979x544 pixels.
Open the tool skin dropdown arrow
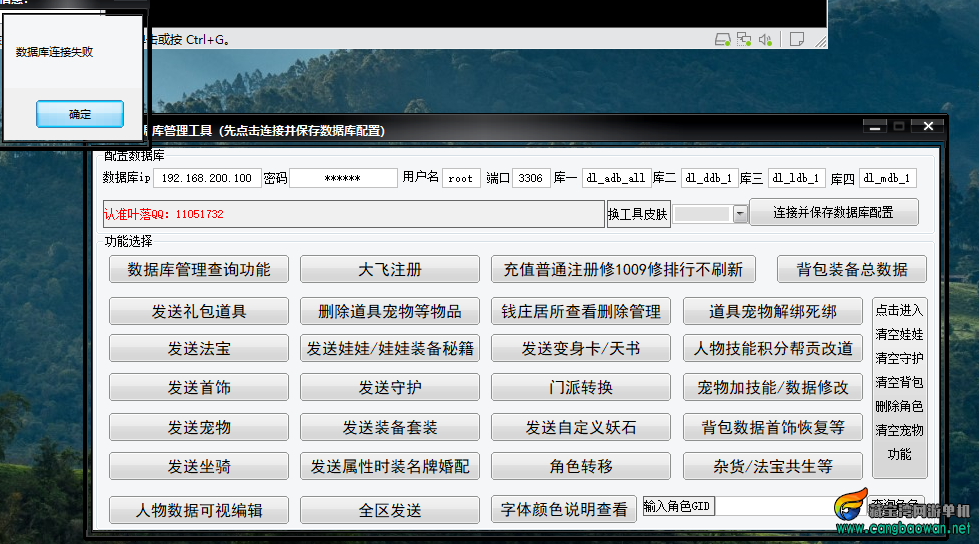[x=740, y=214]
